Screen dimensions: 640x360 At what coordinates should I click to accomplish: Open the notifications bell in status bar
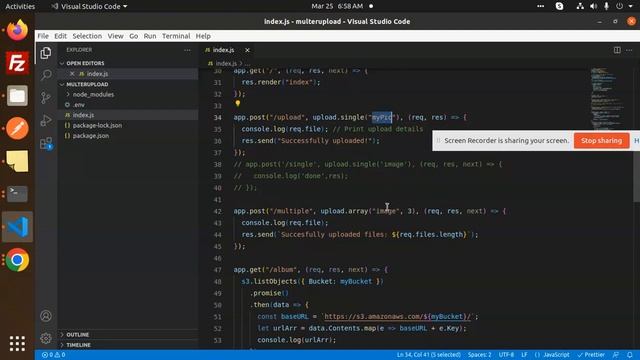click(630, 355)
